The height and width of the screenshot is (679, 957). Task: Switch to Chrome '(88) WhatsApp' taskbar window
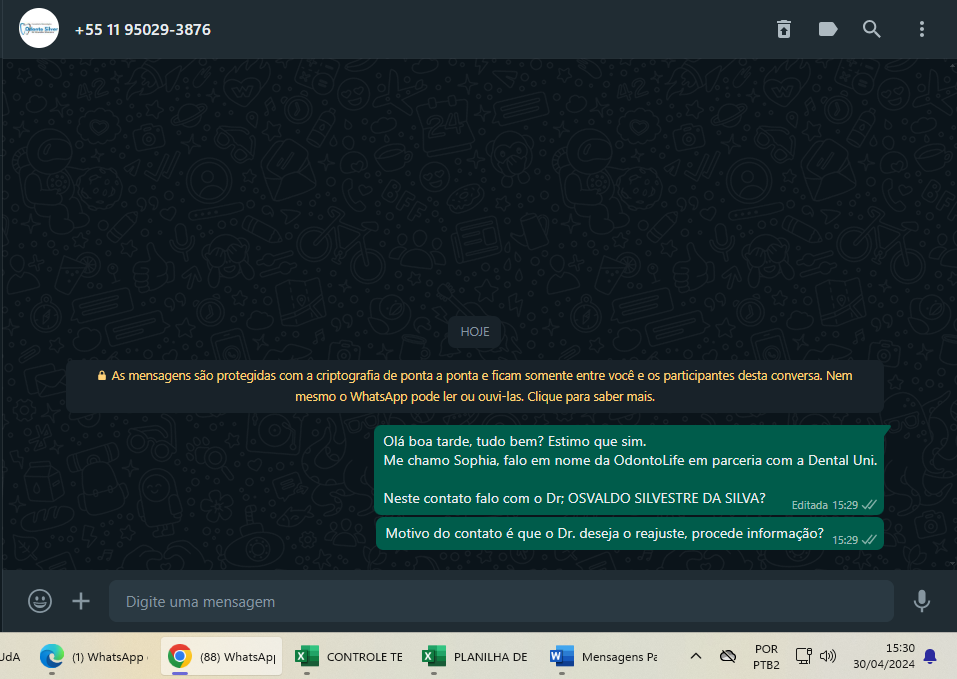click(222, 656)
